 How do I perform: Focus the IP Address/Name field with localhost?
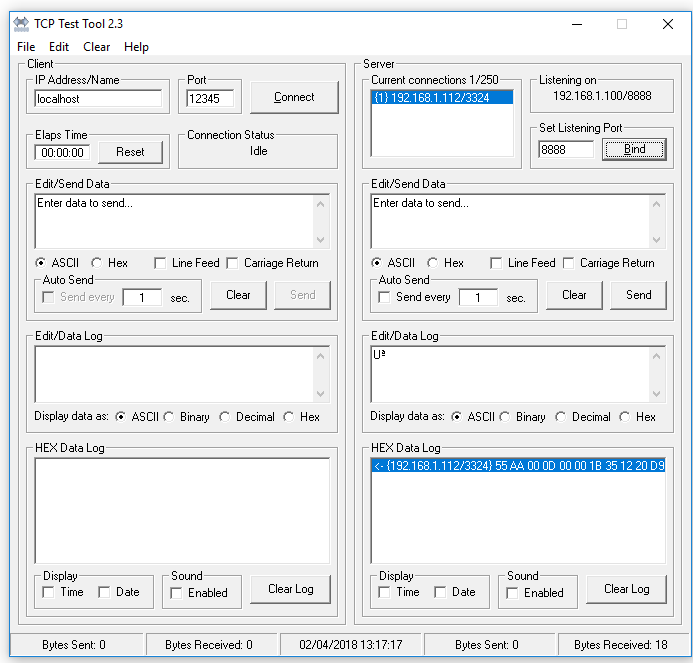pyautogui.click(x=98, y=99)
